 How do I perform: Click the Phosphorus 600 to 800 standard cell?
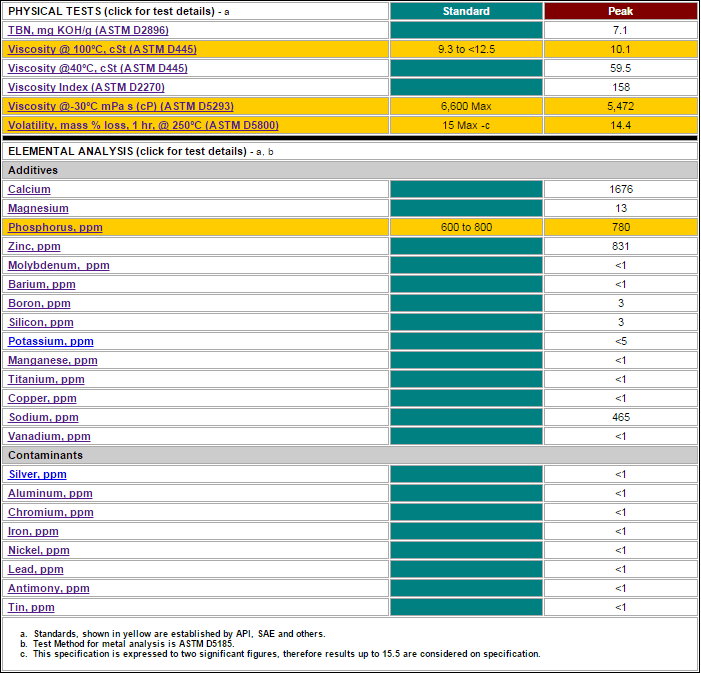[466, 227]
